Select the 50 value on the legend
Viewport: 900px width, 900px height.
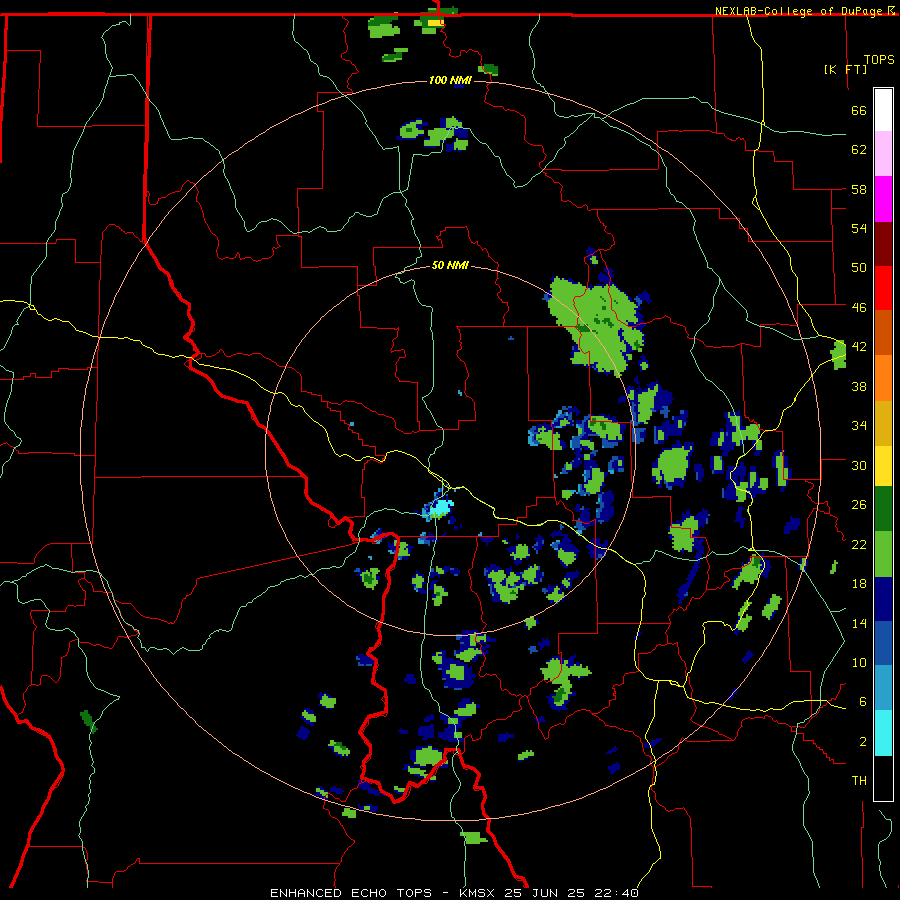859,268
